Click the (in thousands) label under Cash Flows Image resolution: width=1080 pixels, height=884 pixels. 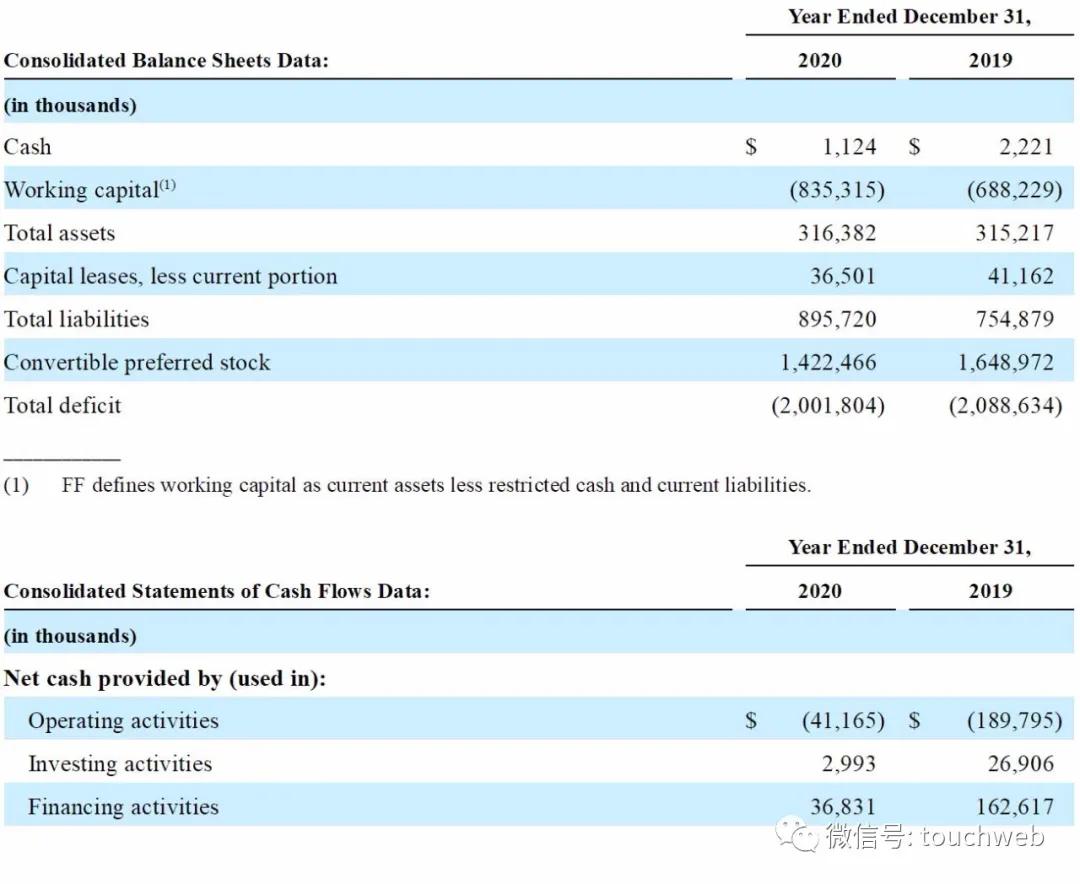(x=70, y=636)
